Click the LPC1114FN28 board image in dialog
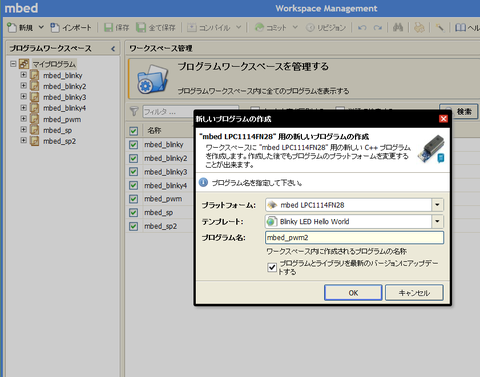 pyautogui.click(x=431, y=148)
